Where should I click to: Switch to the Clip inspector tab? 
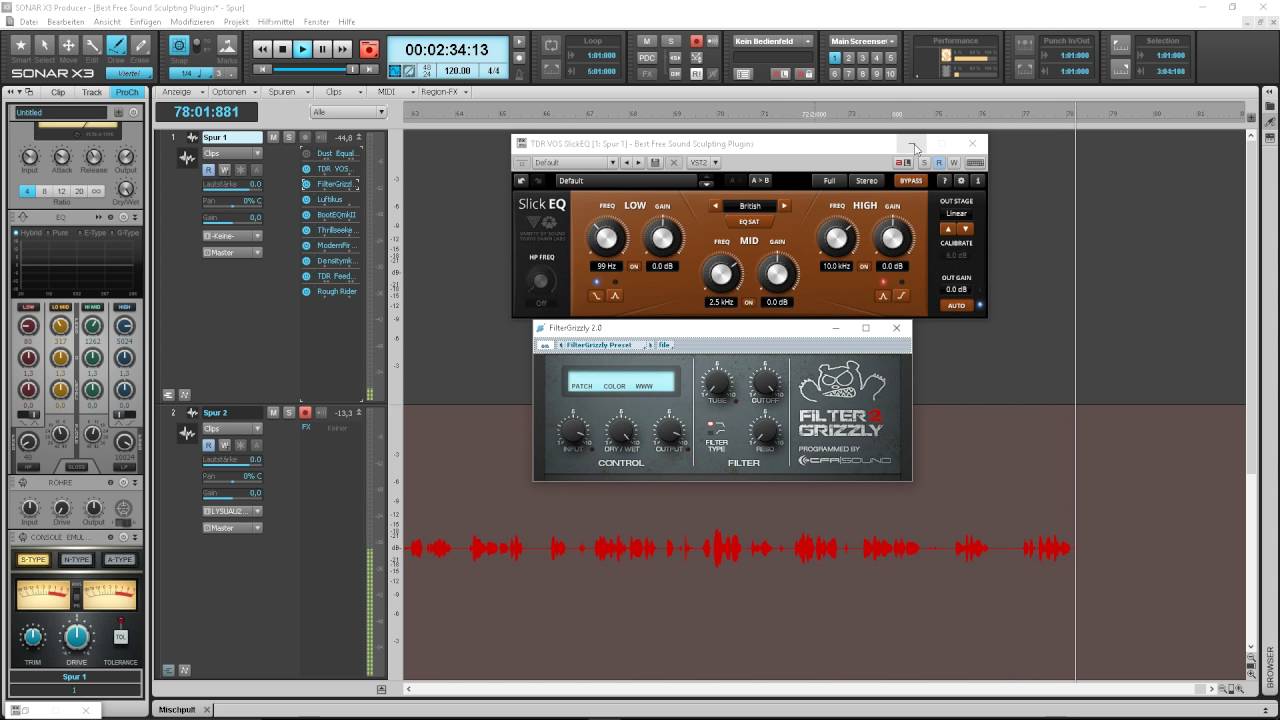(x=58, y=92)
